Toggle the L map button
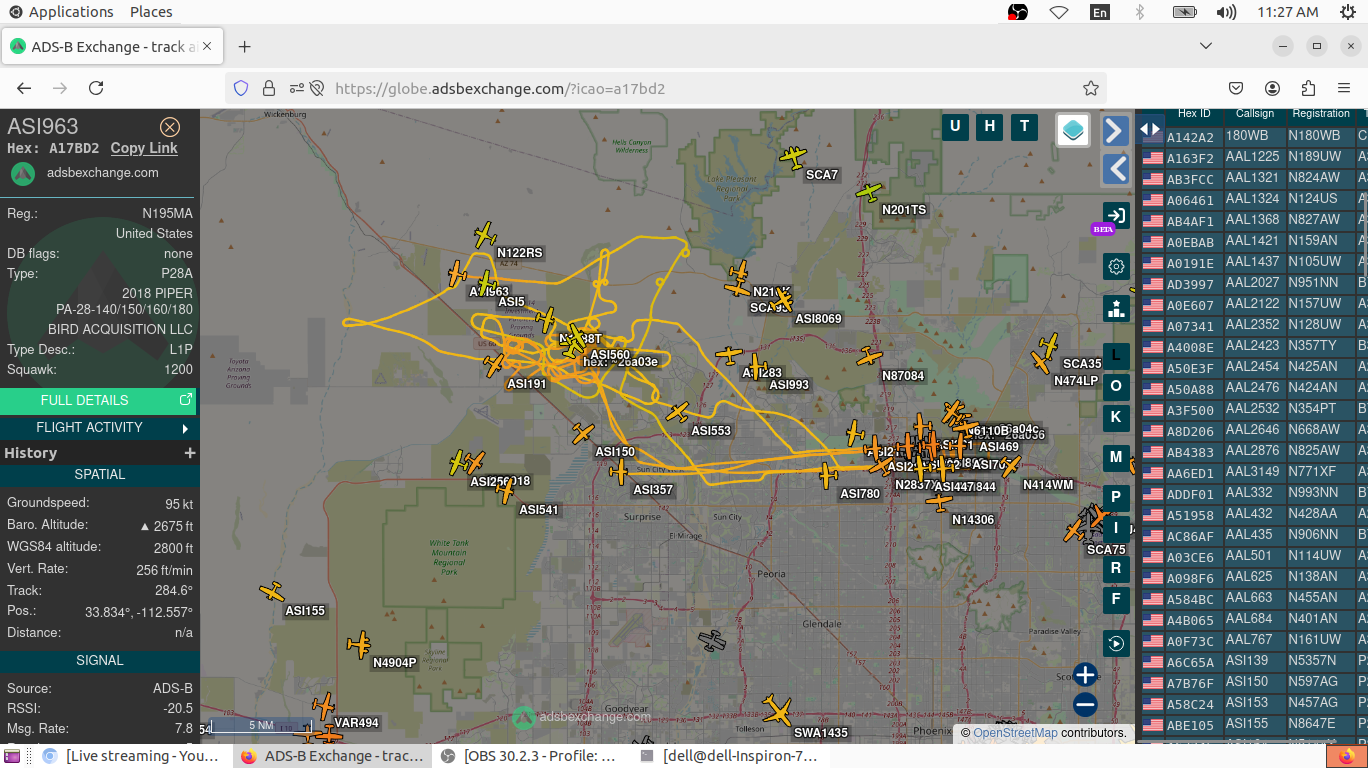 (1116, 355)
